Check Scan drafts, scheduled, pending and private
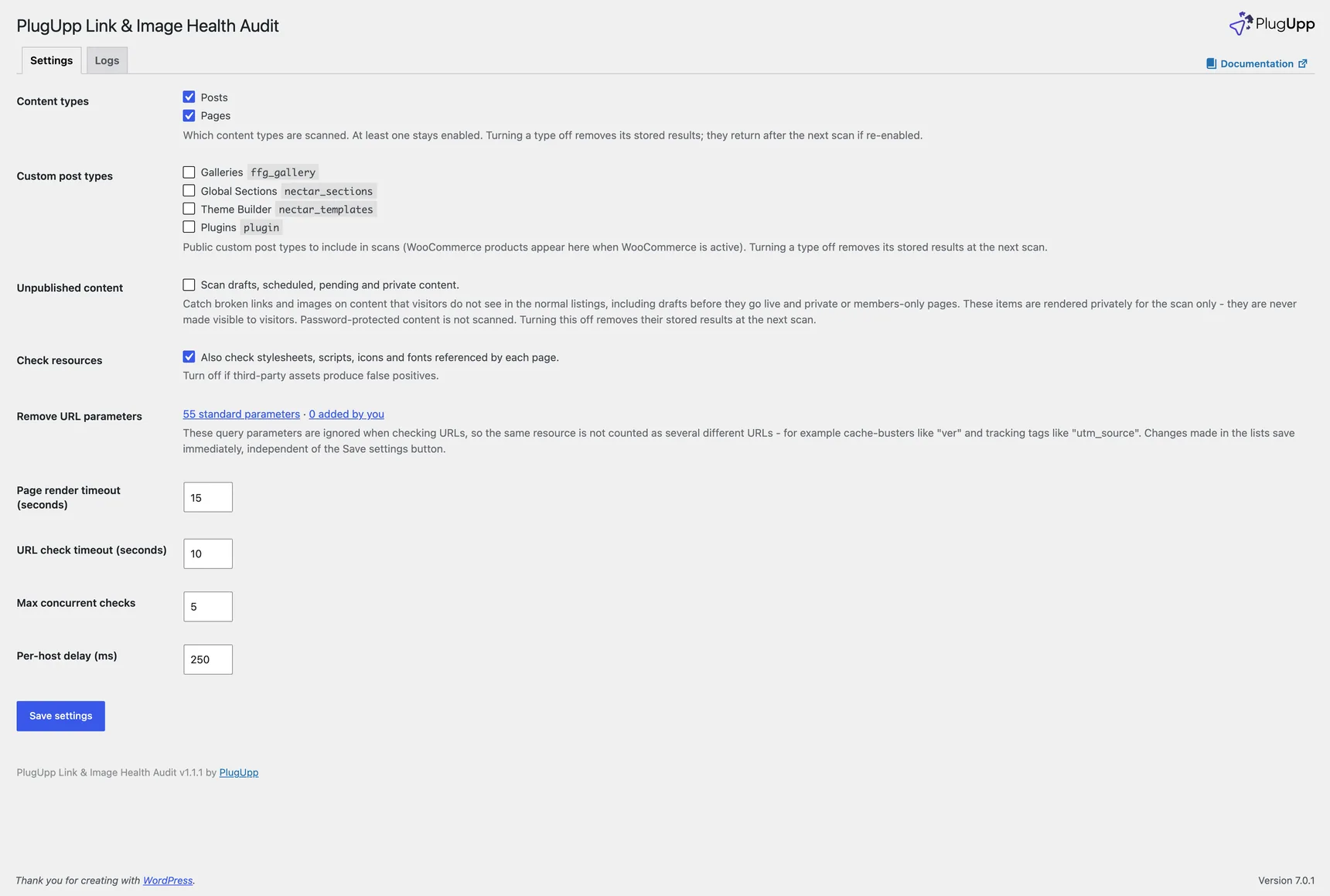The height and width of the screenshot is (896, 1330). click(189, 284)
